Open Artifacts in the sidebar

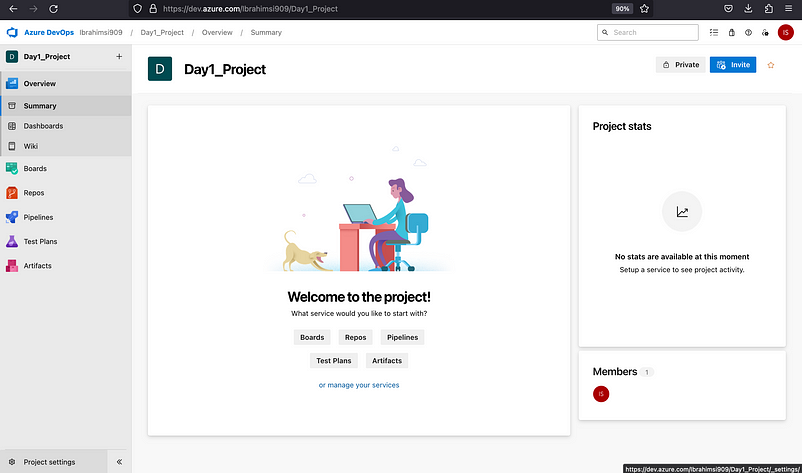[65, 266]
